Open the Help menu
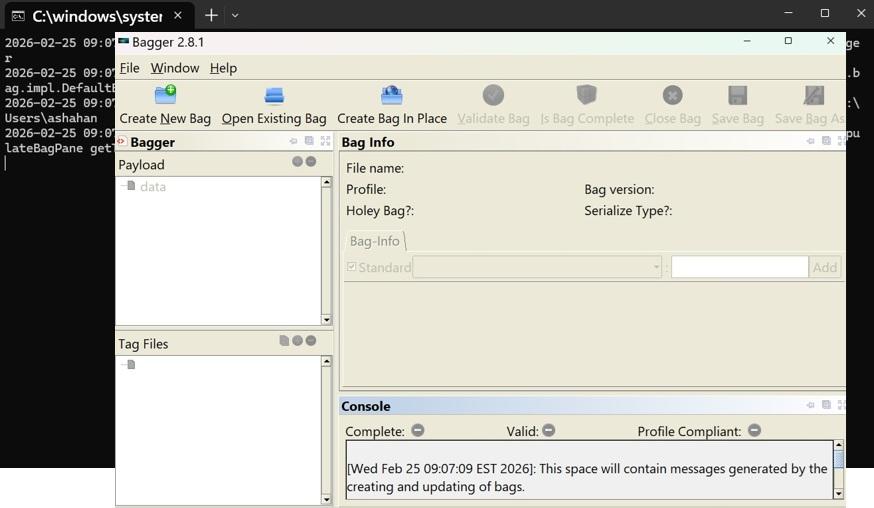Screen dimensions: 874x508 coord(223,68)
